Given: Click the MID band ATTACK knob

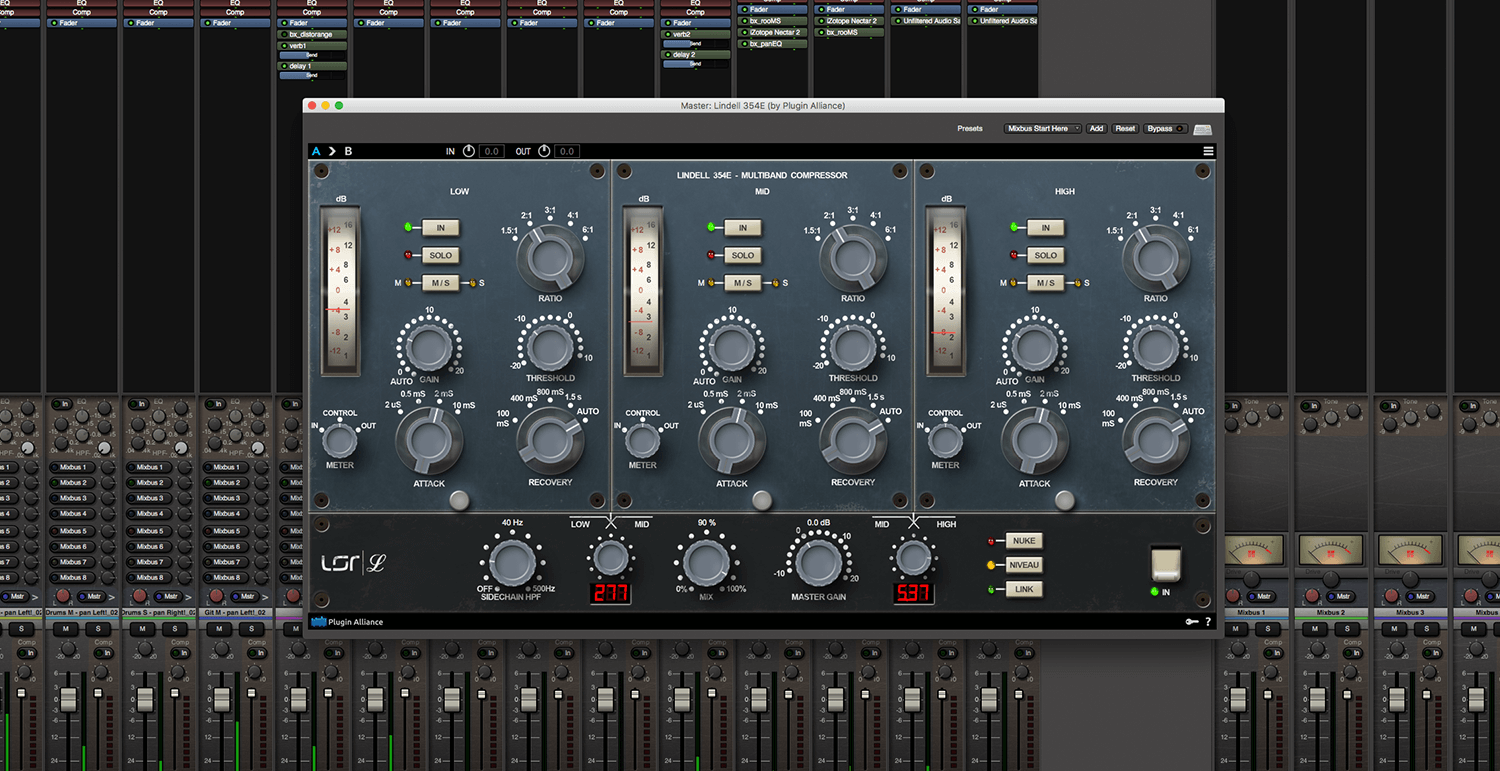Looking at the screenshot, I should pyautogui.click(x=732, y=441).
